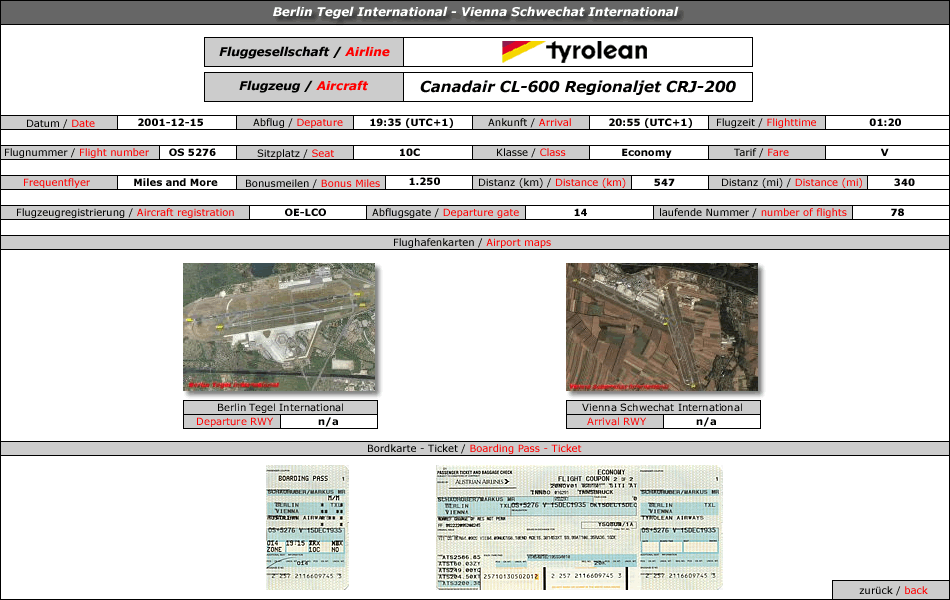Click the Berlin Tegel - Vienna Schwechat page title

(x=475, y=12)
